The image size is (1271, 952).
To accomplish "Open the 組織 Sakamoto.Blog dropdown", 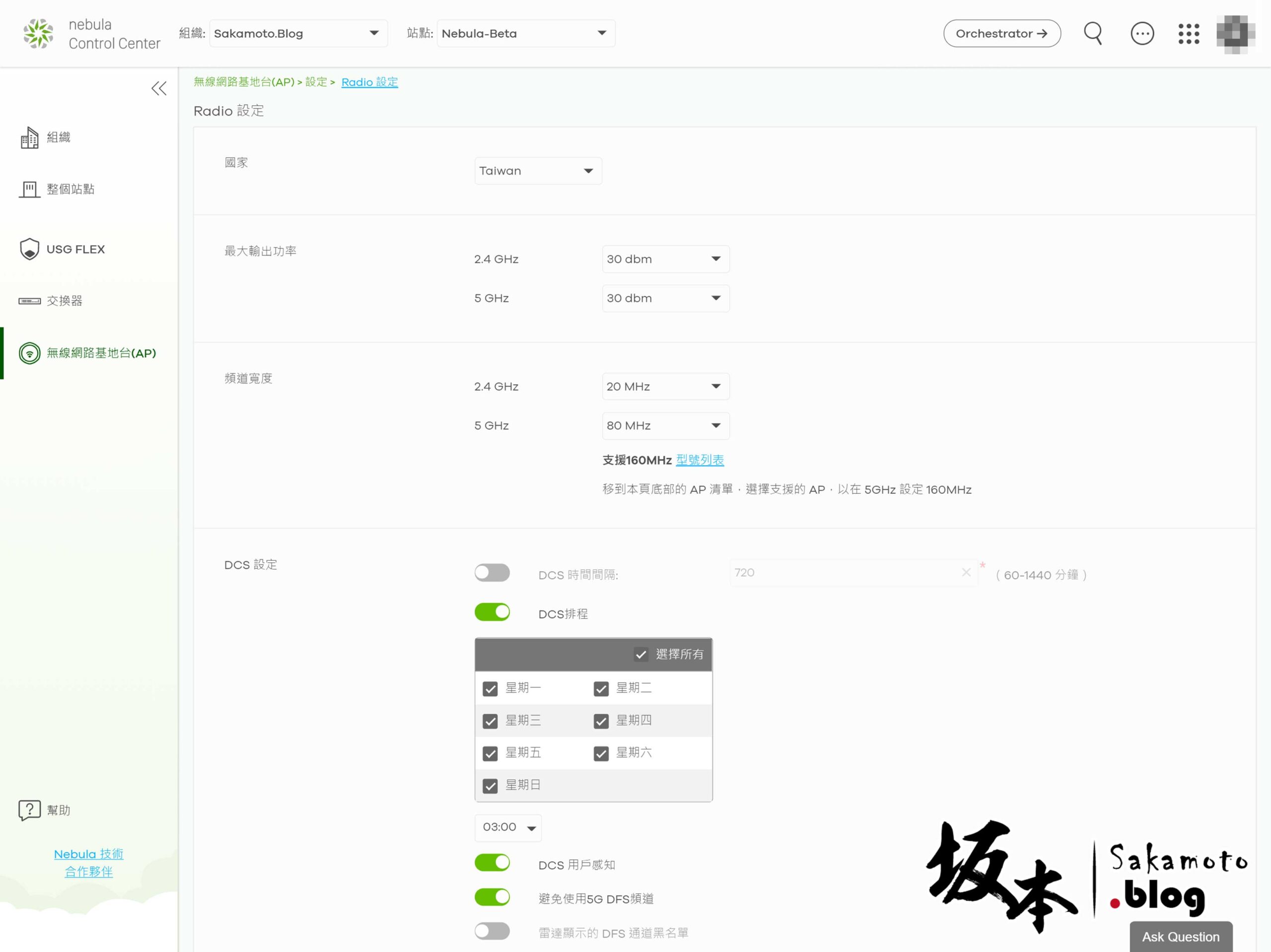I will (x=298, y=33).
